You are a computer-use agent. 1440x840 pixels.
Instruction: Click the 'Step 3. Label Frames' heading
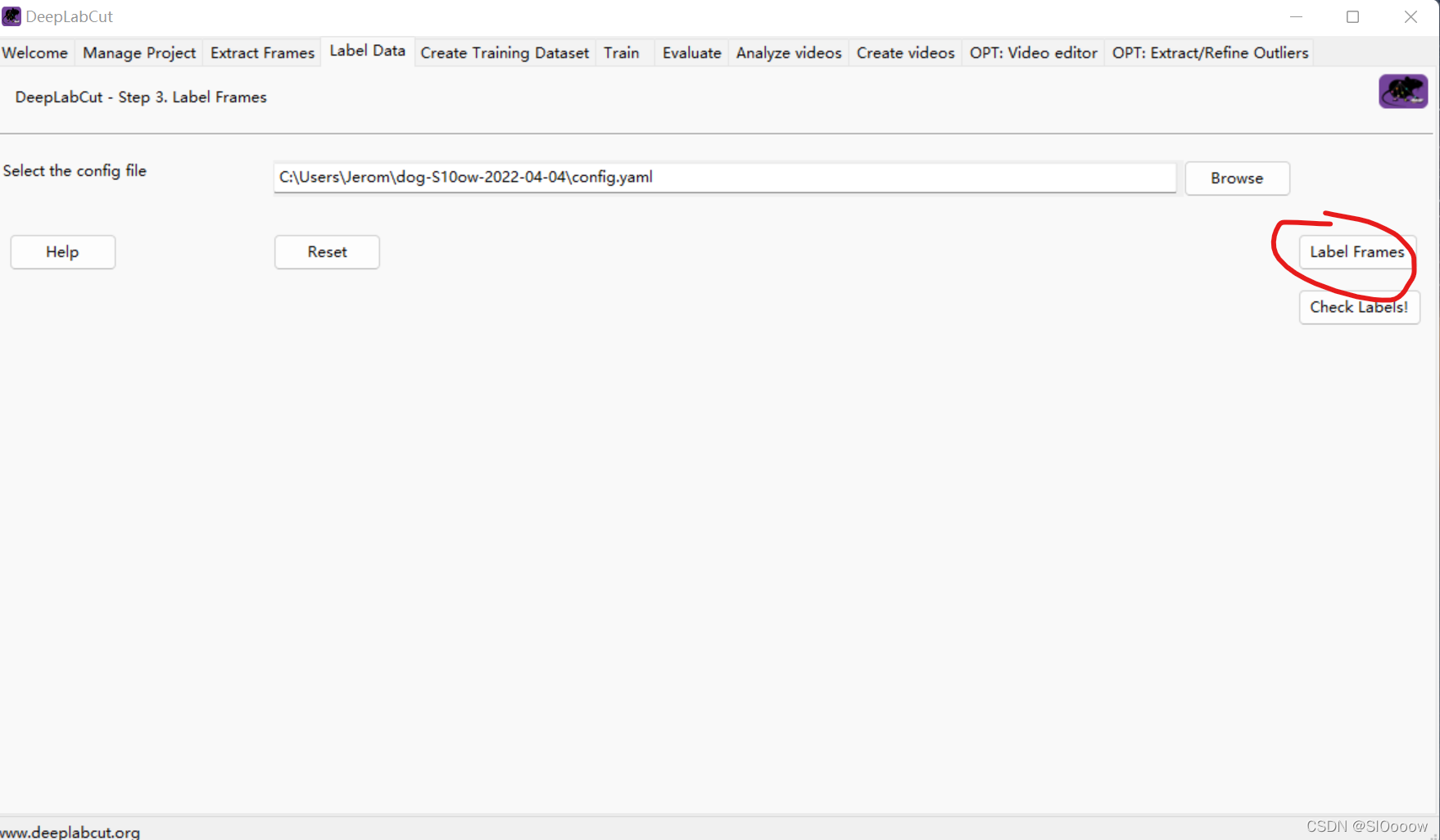[141, 97]
